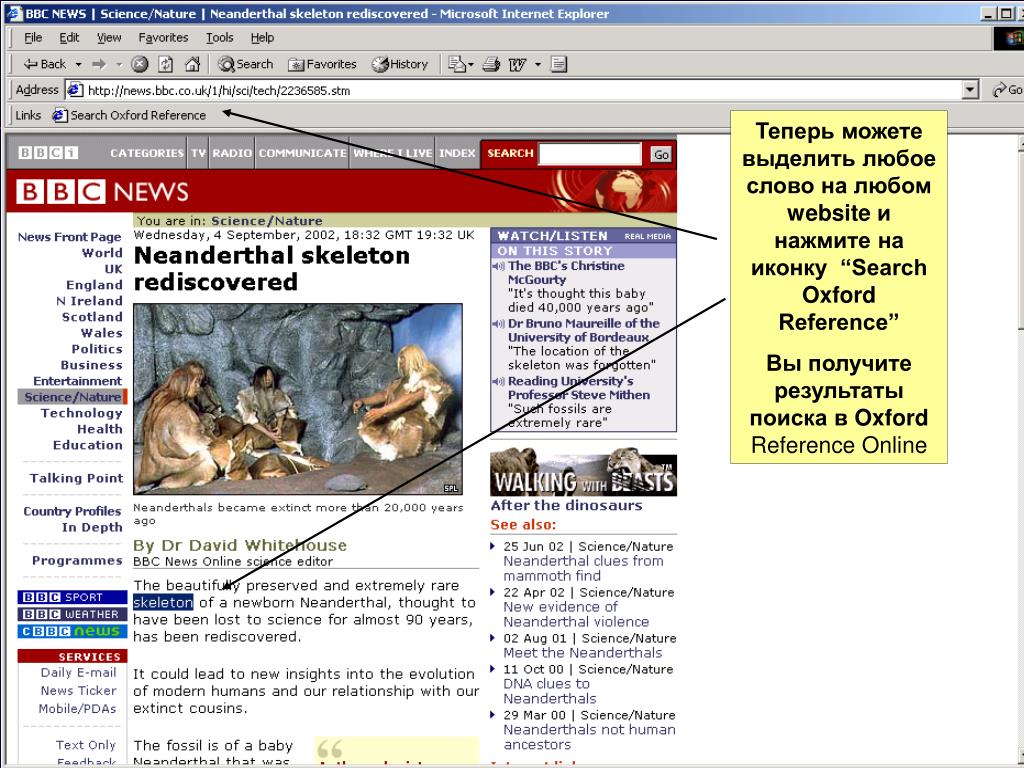Play Christine McGourty audio clip icon
1024x768 pixels.
[499, 266]
